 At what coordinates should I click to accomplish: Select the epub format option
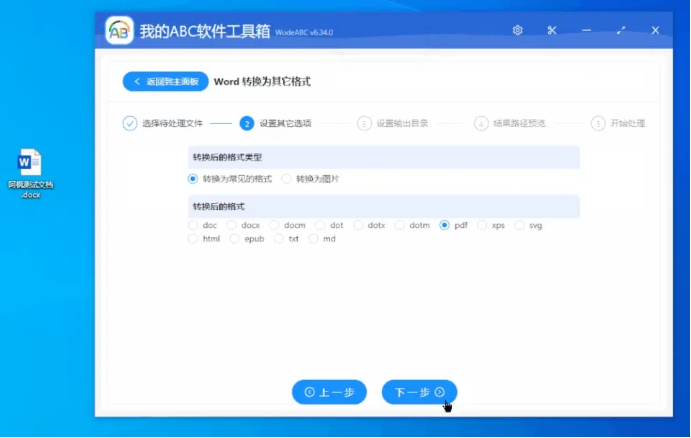point(235,240)
